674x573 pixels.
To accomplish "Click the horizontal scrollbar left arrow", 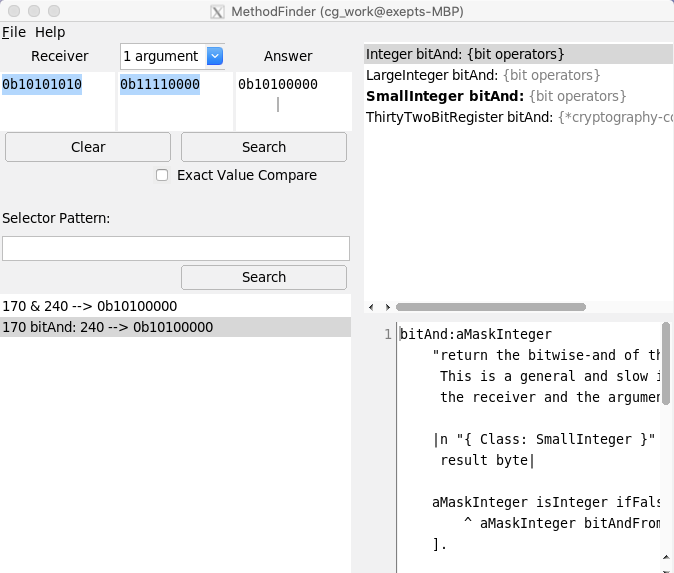I will pyautogui.click(x=372, y=307).
